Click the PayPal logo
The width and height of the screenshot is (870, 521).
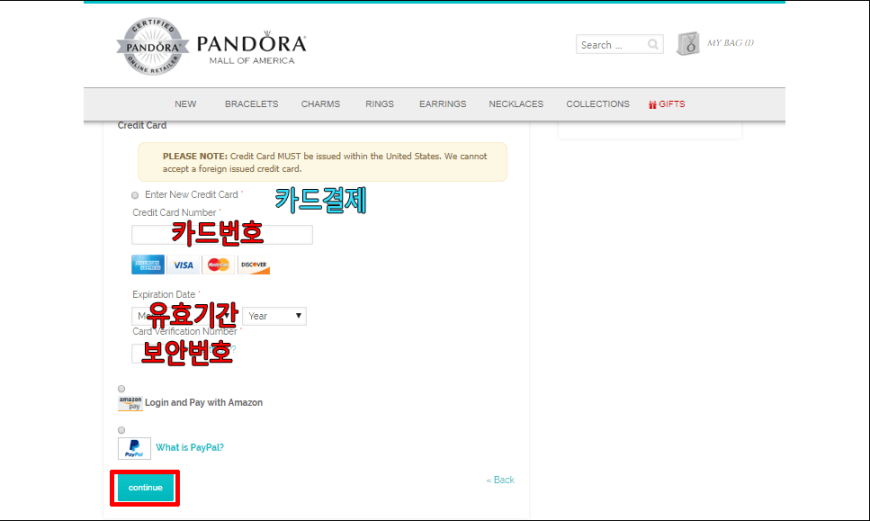tap(134, 448)
